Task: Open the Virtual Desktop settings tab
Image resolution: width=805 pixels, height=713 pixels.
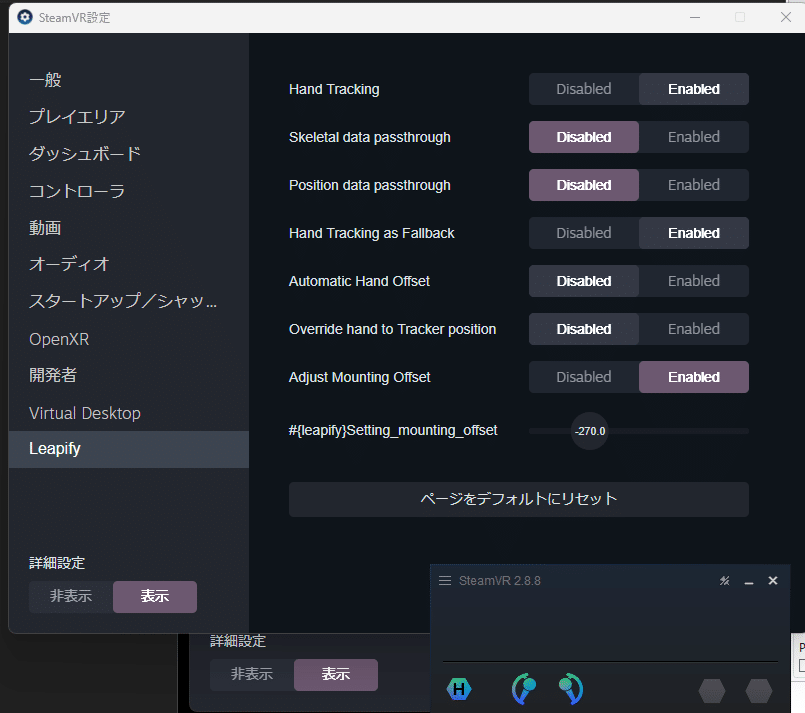Action: 129,413
